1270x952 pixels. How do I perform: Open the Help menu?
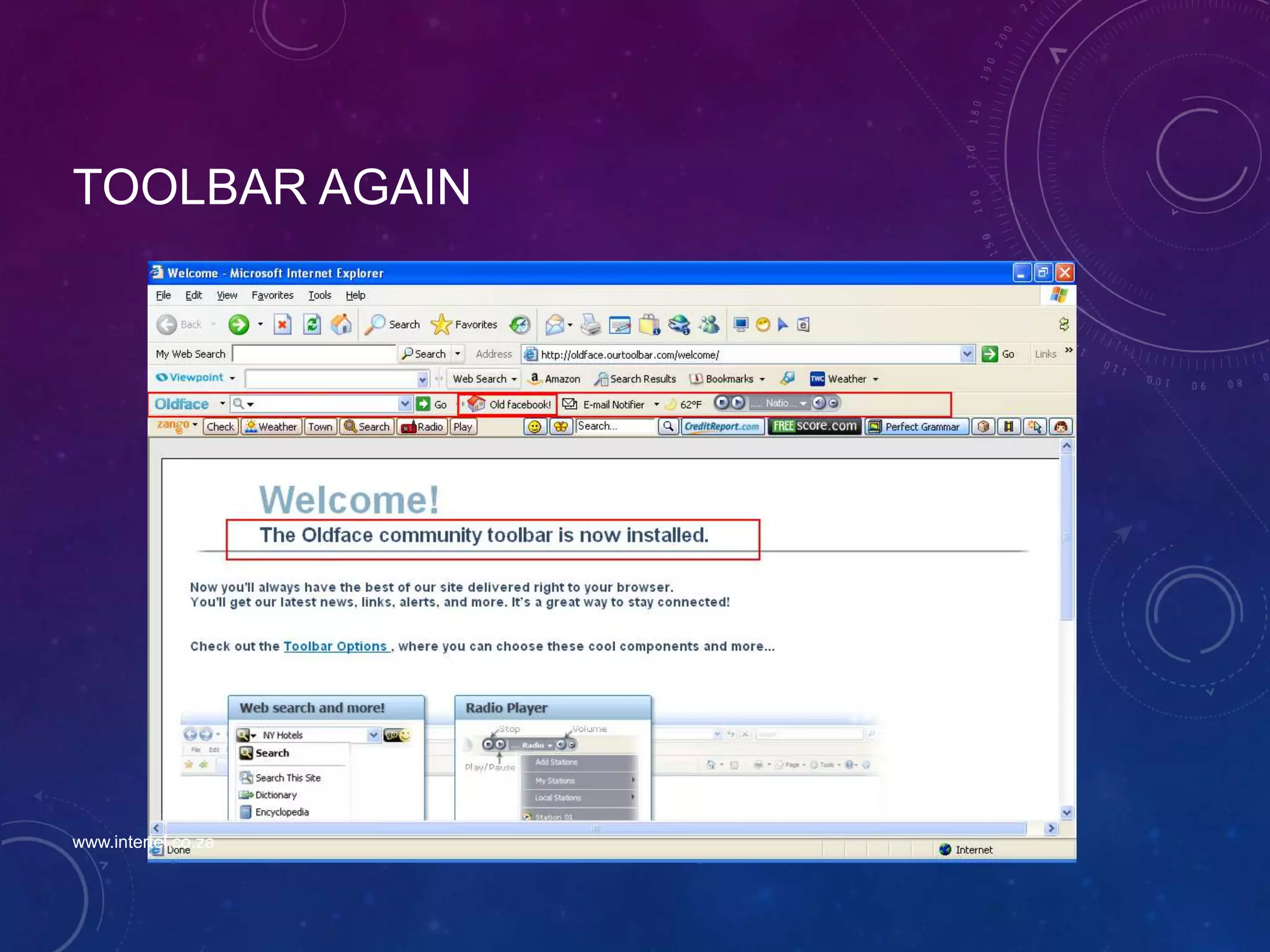(355, 295)
